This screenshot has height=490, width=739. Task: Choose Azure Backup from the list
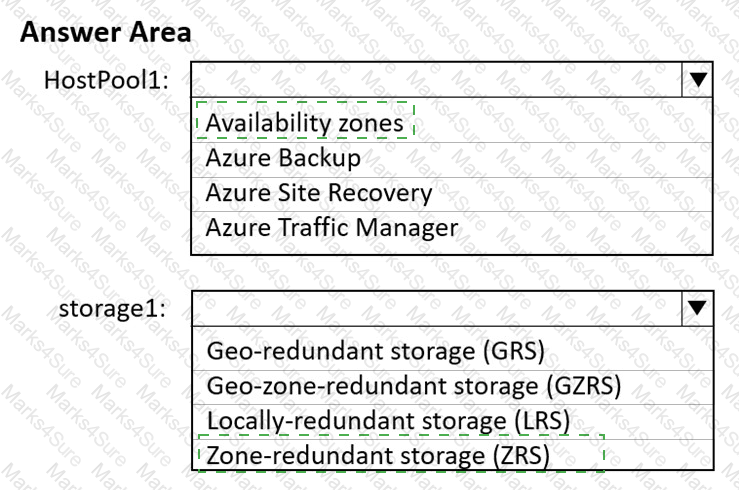click(283, 158)
